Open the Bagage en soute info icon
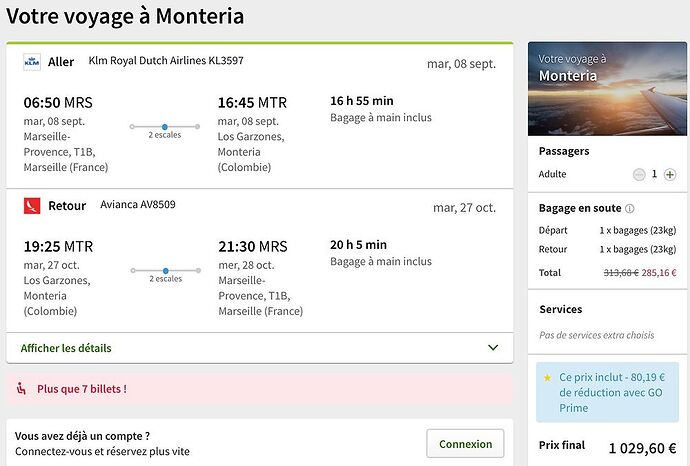Viewport: 690px width, 466px height. [630, 209]
